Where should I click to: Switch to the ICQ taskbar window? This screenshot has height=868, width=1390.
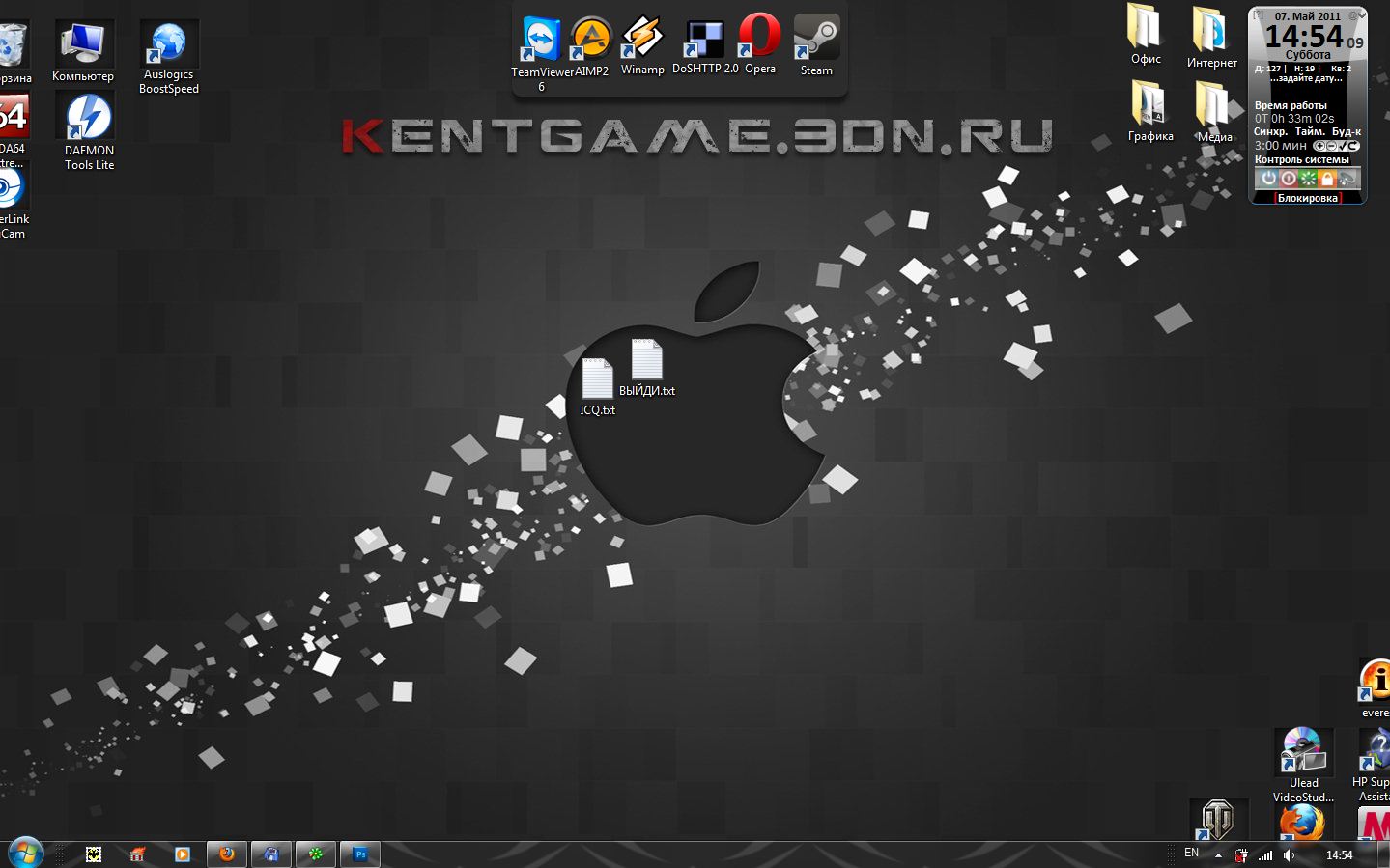pyautogui.click(x=316, y=854)
